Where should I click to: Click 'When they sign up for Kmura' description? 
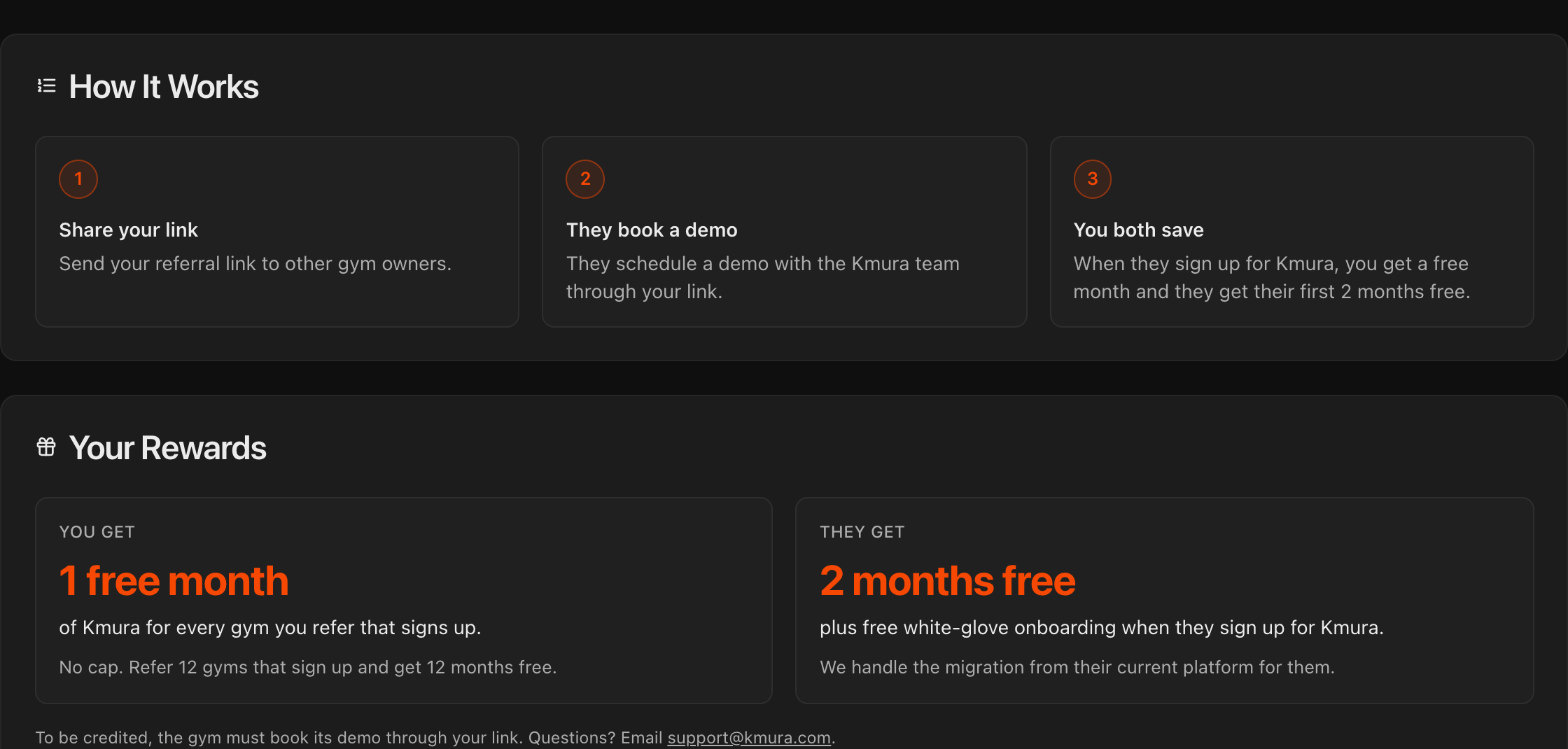click(x=1272, y=277)
